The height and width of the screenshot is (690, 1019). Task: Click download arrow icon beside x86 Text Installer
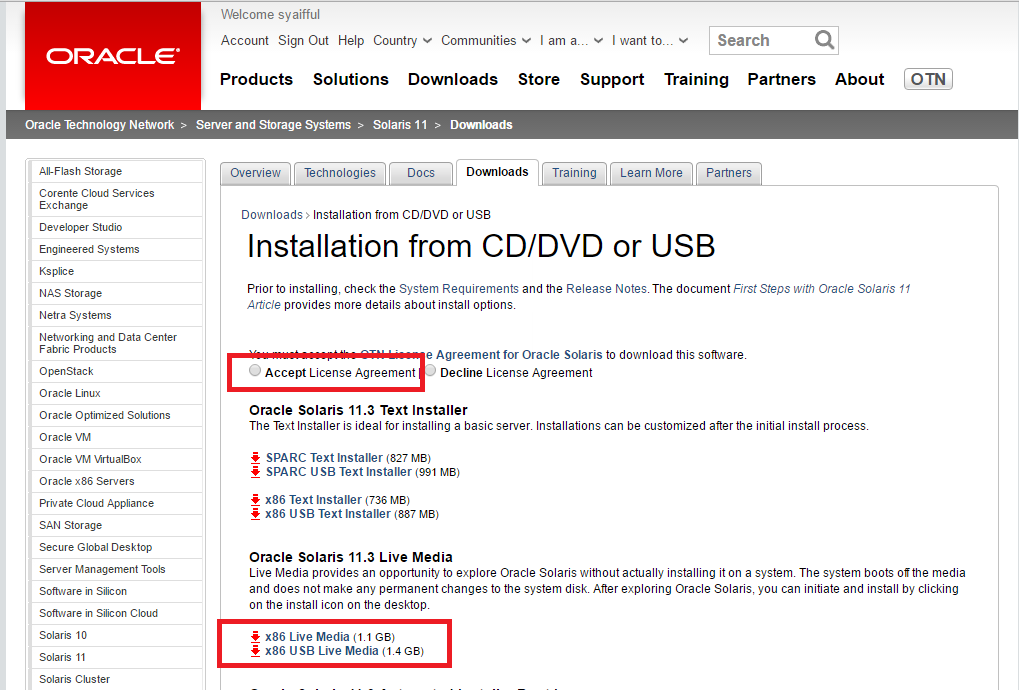(255, 500)
